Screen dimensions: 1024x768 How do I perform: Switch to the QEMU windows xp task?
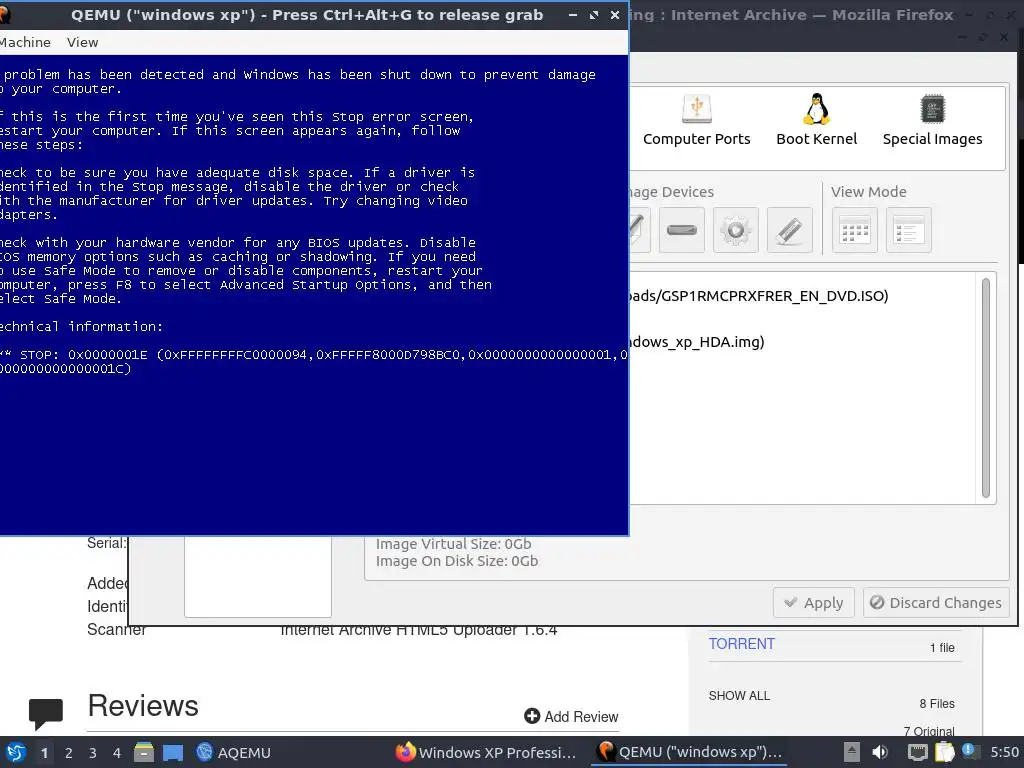(690, 752)
